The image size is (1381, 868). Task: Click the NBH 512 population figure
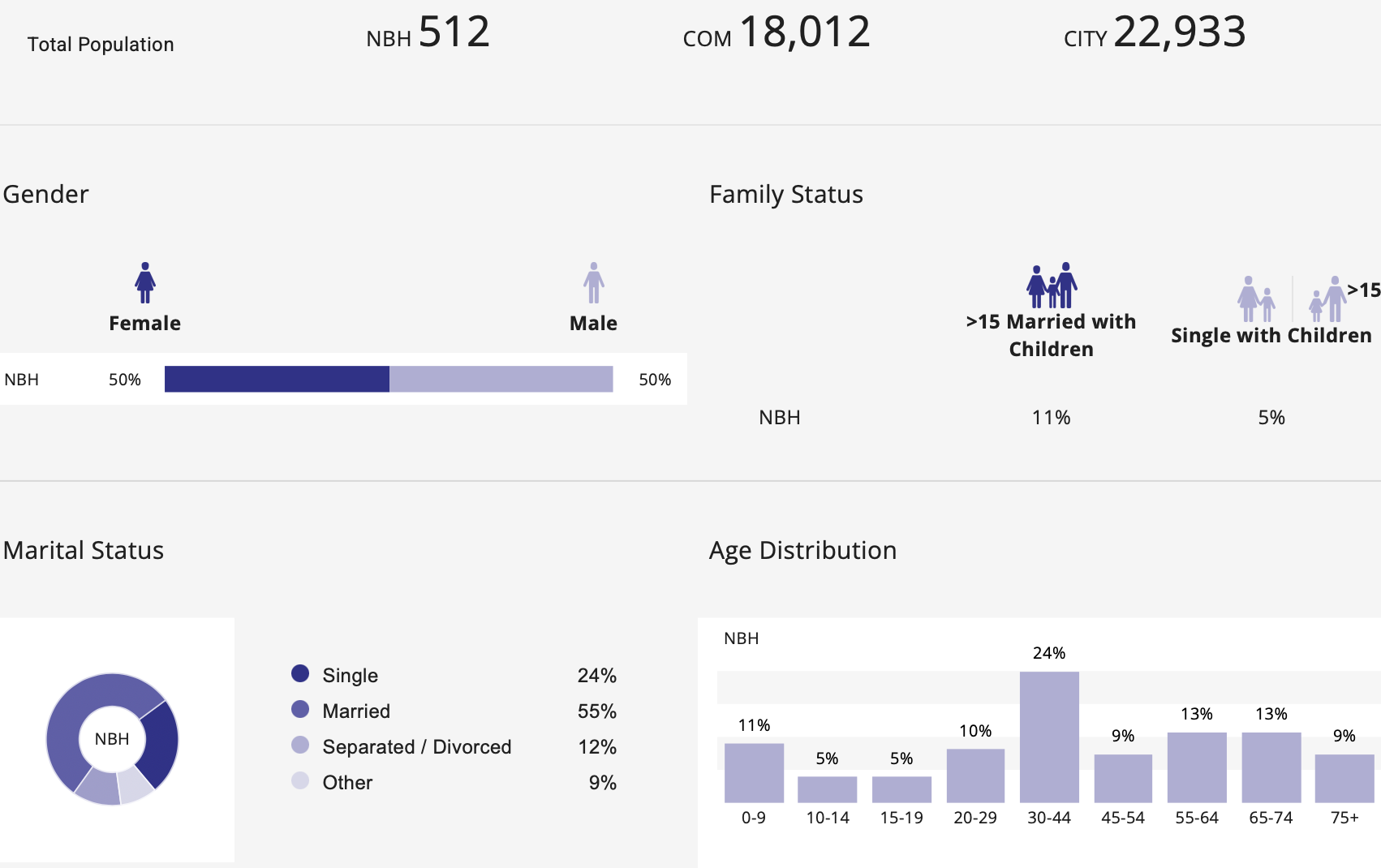click(428, 32)
